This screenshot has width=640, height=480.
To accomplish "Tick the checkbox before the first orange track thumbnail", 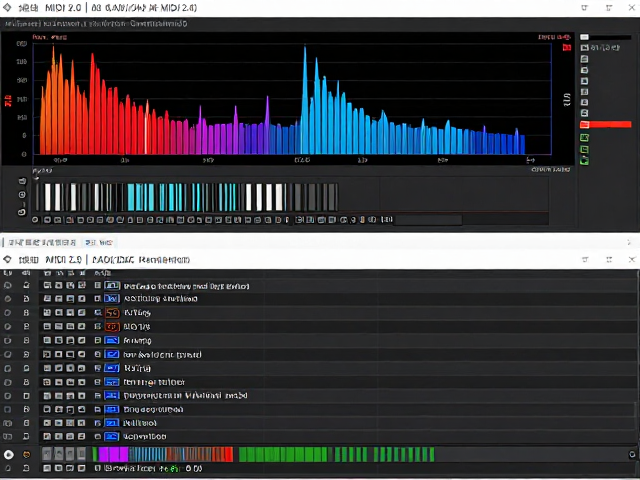I will 98,313.
